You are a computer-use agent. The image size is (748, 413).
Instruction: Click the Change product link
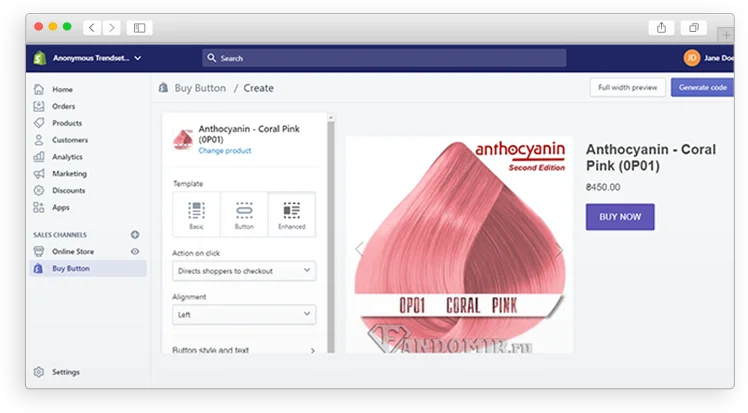225,151
